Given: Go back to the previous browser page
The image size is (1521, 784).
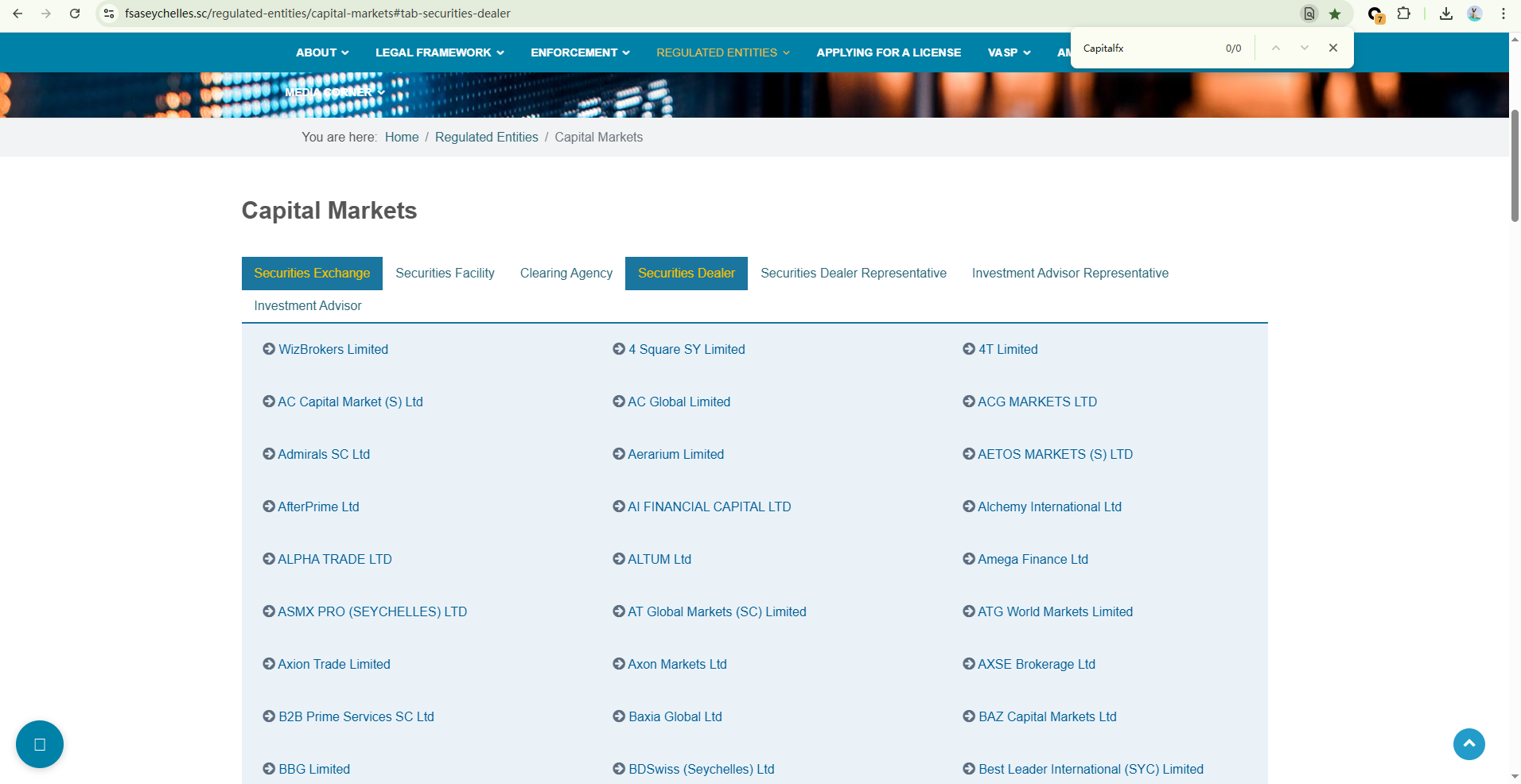Looking at the screenshot, I should (x=18, y=14).
